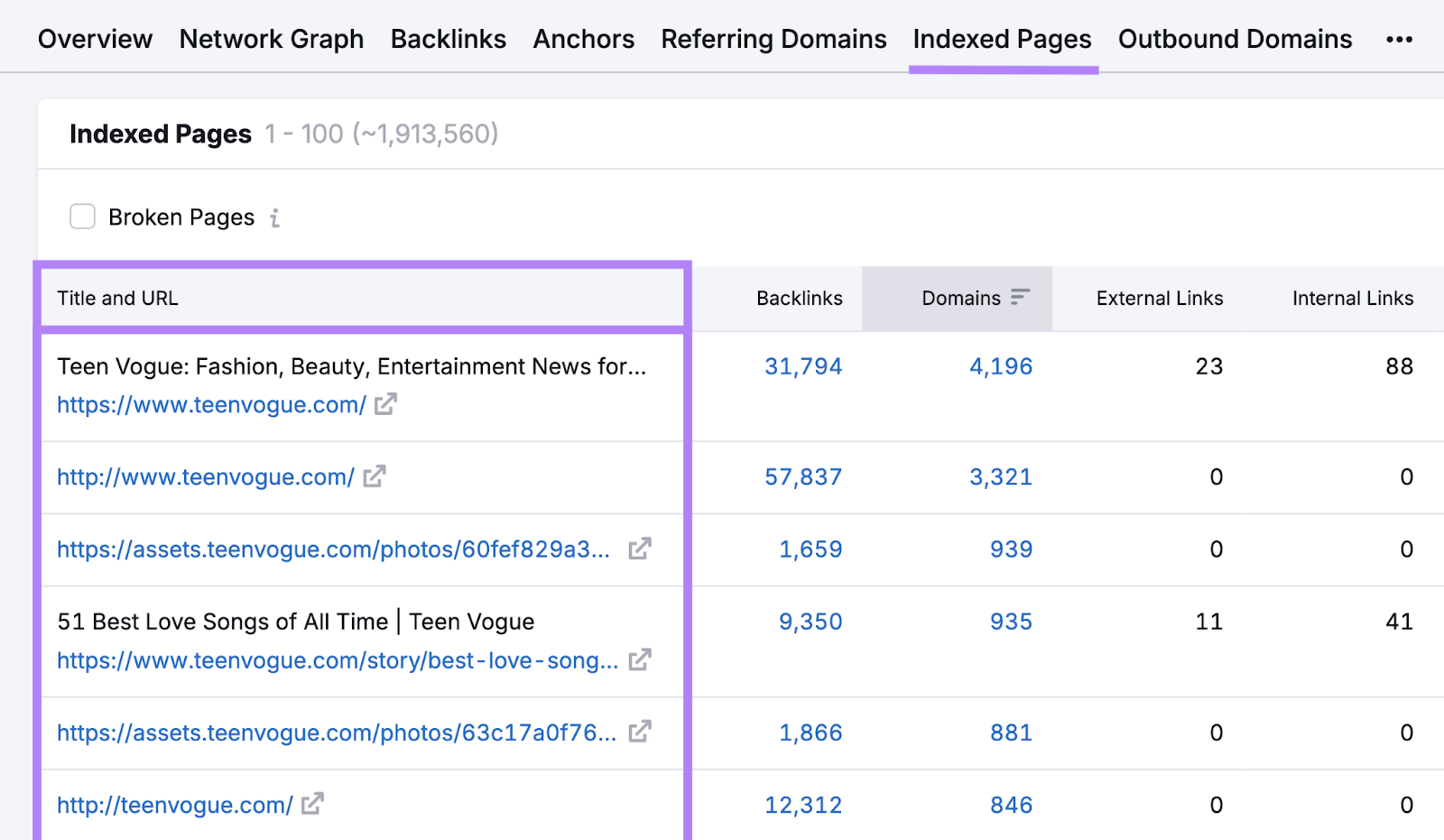Viewport: 1444px width, 840px height.
Task: Open external icon beside best-love-song story URL
Action: 640,660
